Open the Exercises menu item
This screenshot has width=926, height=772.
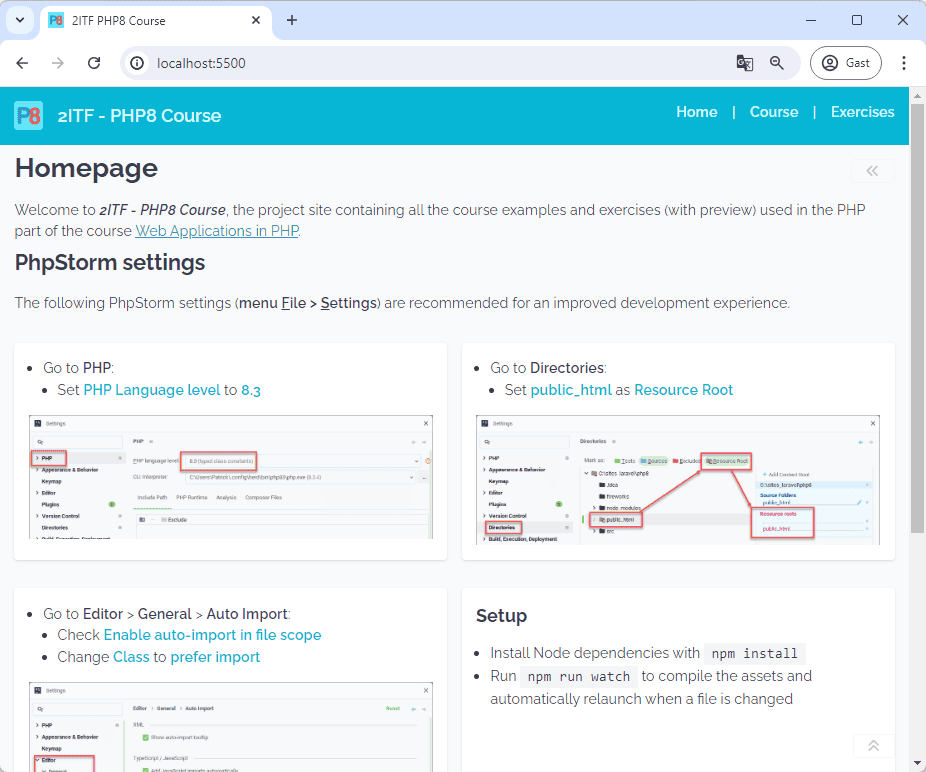point(862,112)
